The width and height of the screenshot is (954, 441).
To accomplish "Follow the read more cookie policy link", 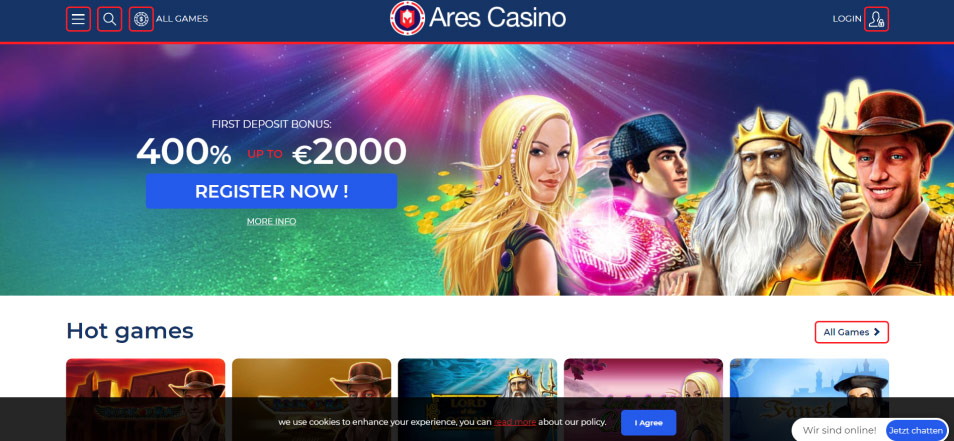I will coord(515,422).
